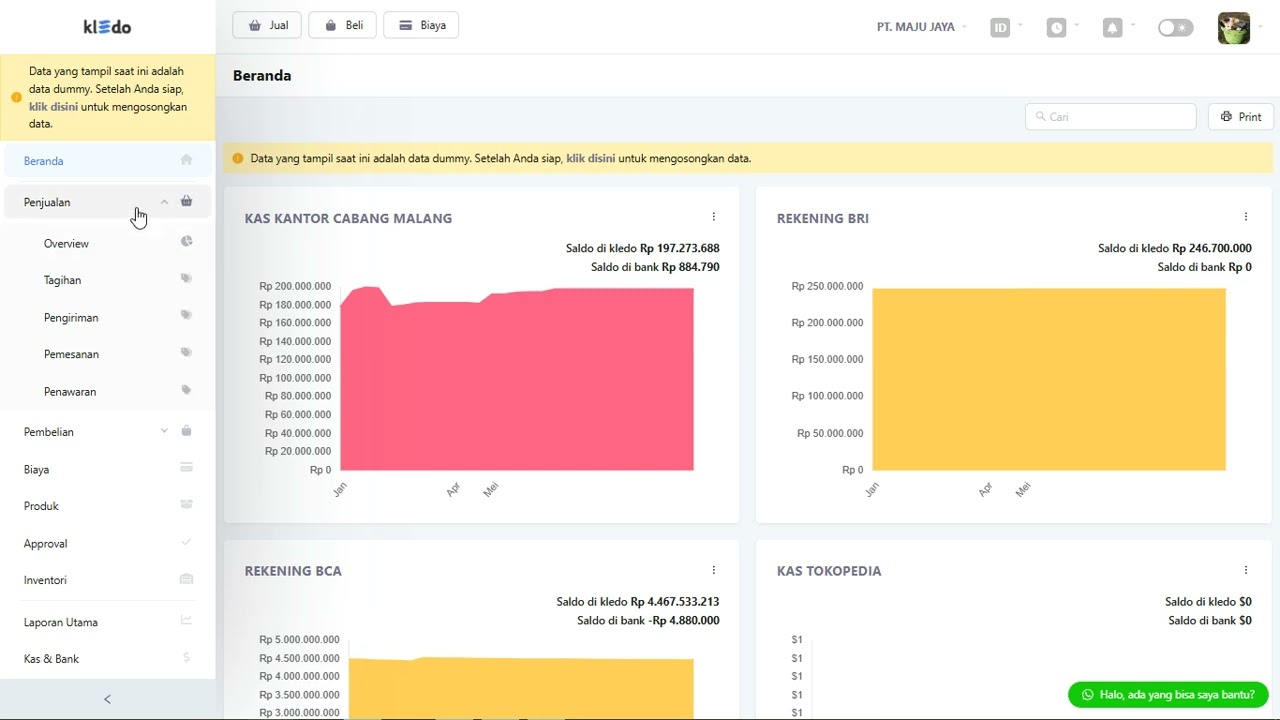This screenshot has height=720, width=1280.
Task: Click the three-dot menu on Rekening BRI card
Action: (x=1246, y=217)
